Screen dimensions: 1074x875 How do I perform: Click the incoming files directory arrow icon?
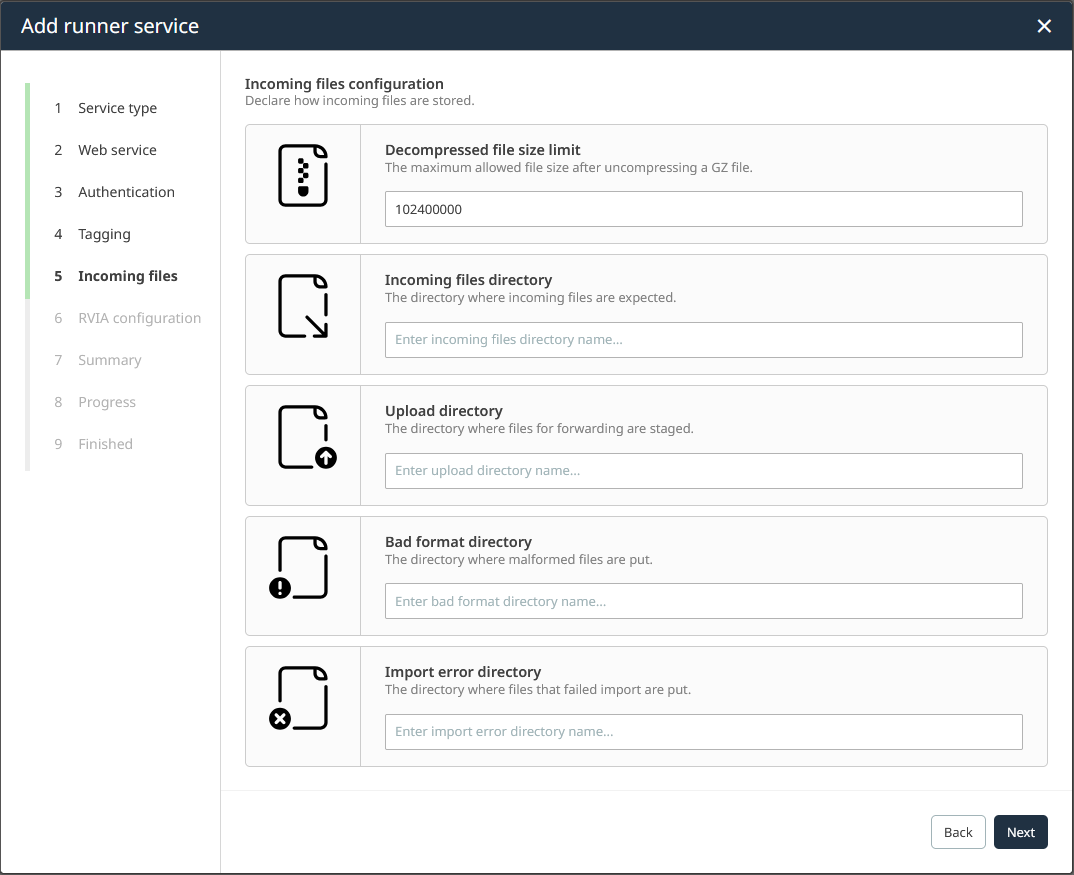tap(303, 306)
